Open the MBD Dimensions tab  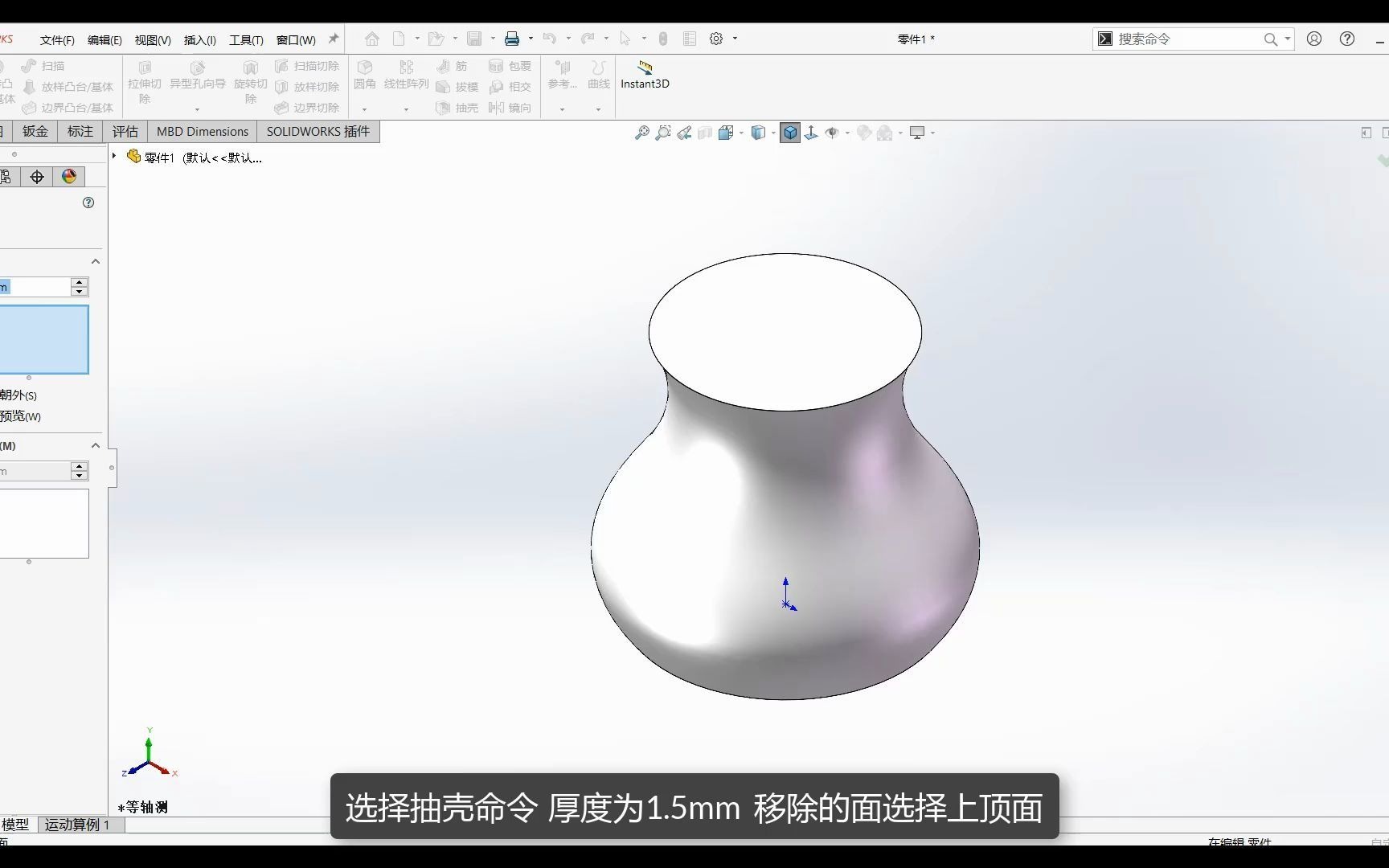click(202, 131)
